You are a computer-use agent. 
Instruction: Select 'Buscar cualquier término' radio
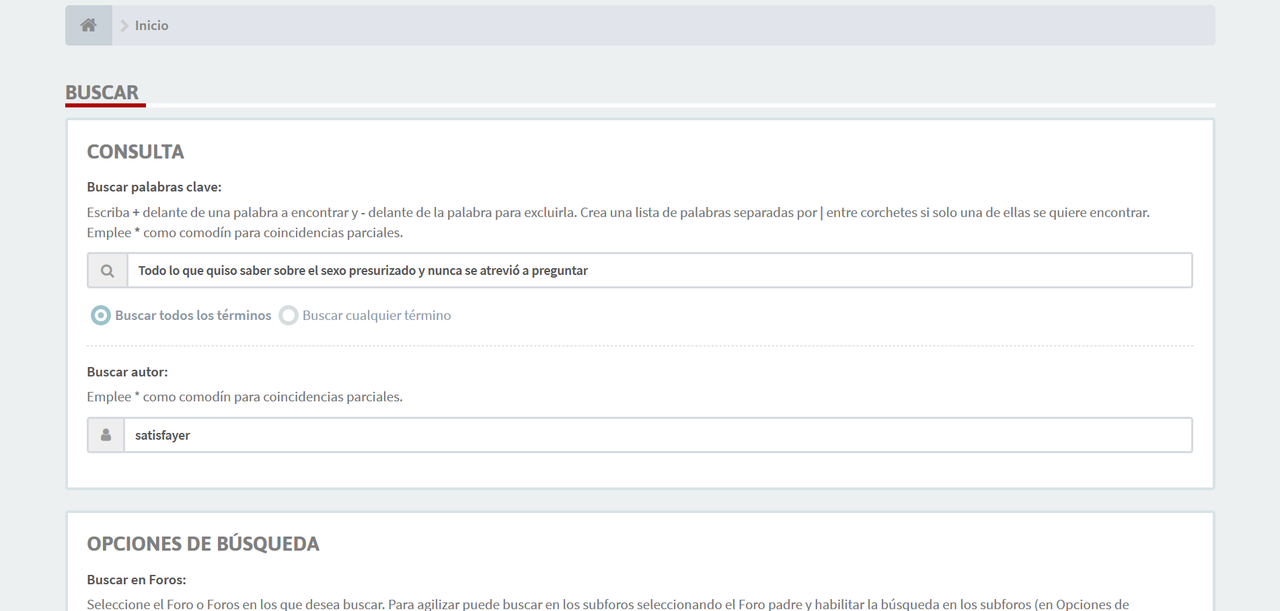click(288, 315)
